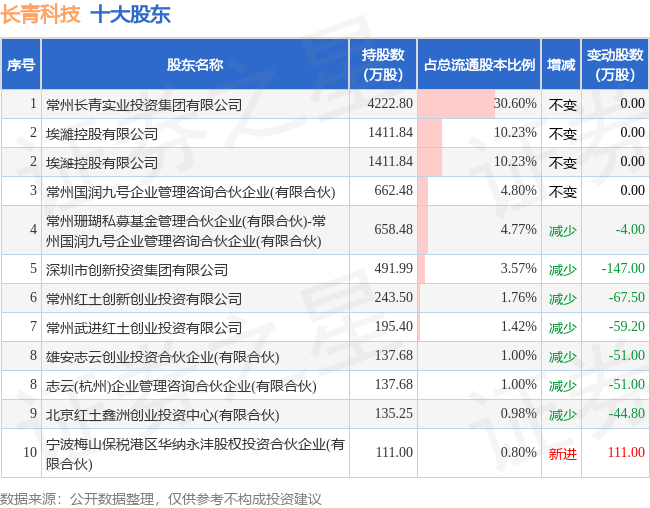
Task: Click shareholder 常州红土创新创业投资有限公司
Action: click(x=144, y=299)
